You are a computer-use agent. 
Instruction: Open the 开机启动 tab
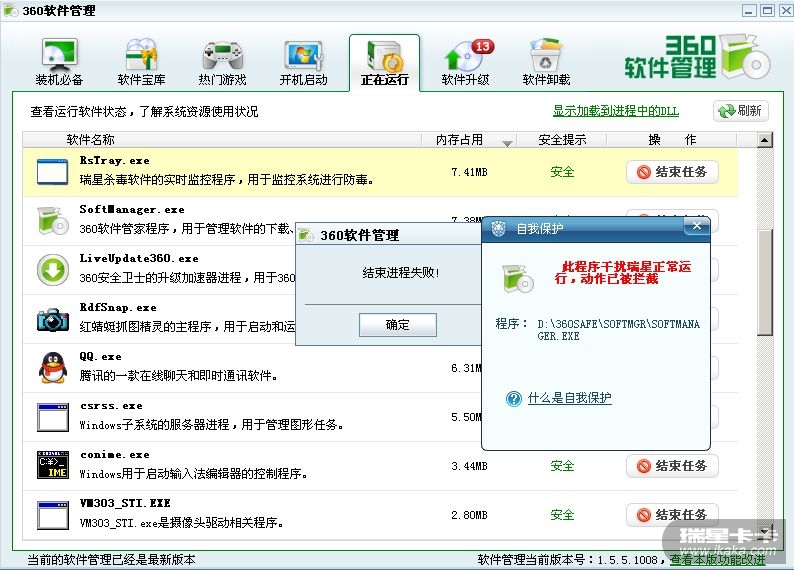303,62
